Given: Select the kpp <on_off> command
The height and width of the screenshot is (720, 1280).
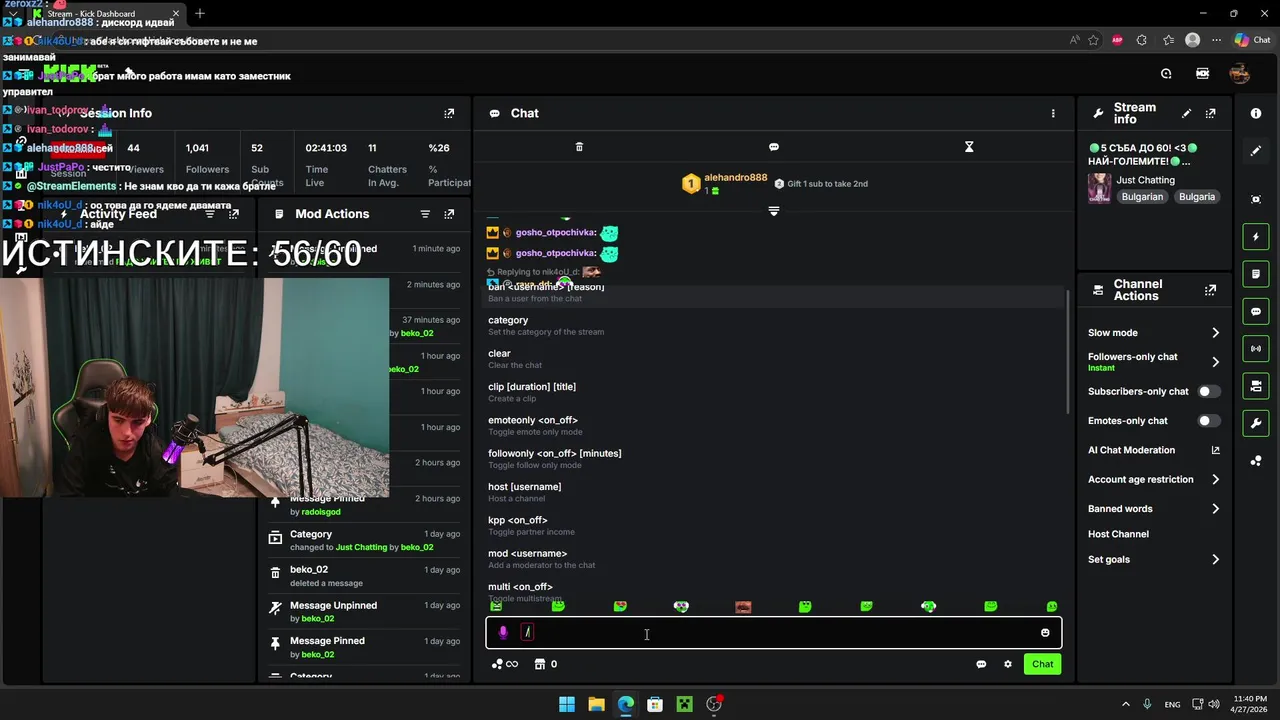Looking at the screenshot, I should [774, 525].
